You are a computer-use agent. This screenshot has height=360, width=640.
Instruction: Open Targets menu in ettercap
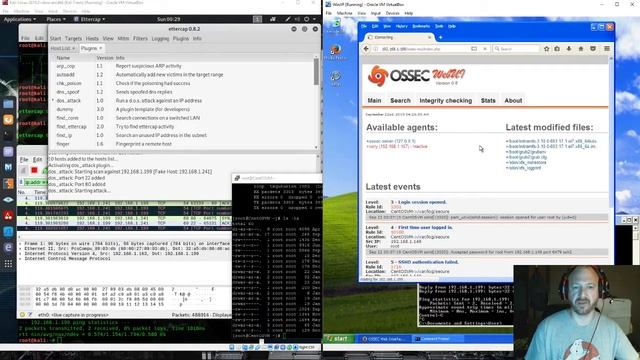[73, 38]
